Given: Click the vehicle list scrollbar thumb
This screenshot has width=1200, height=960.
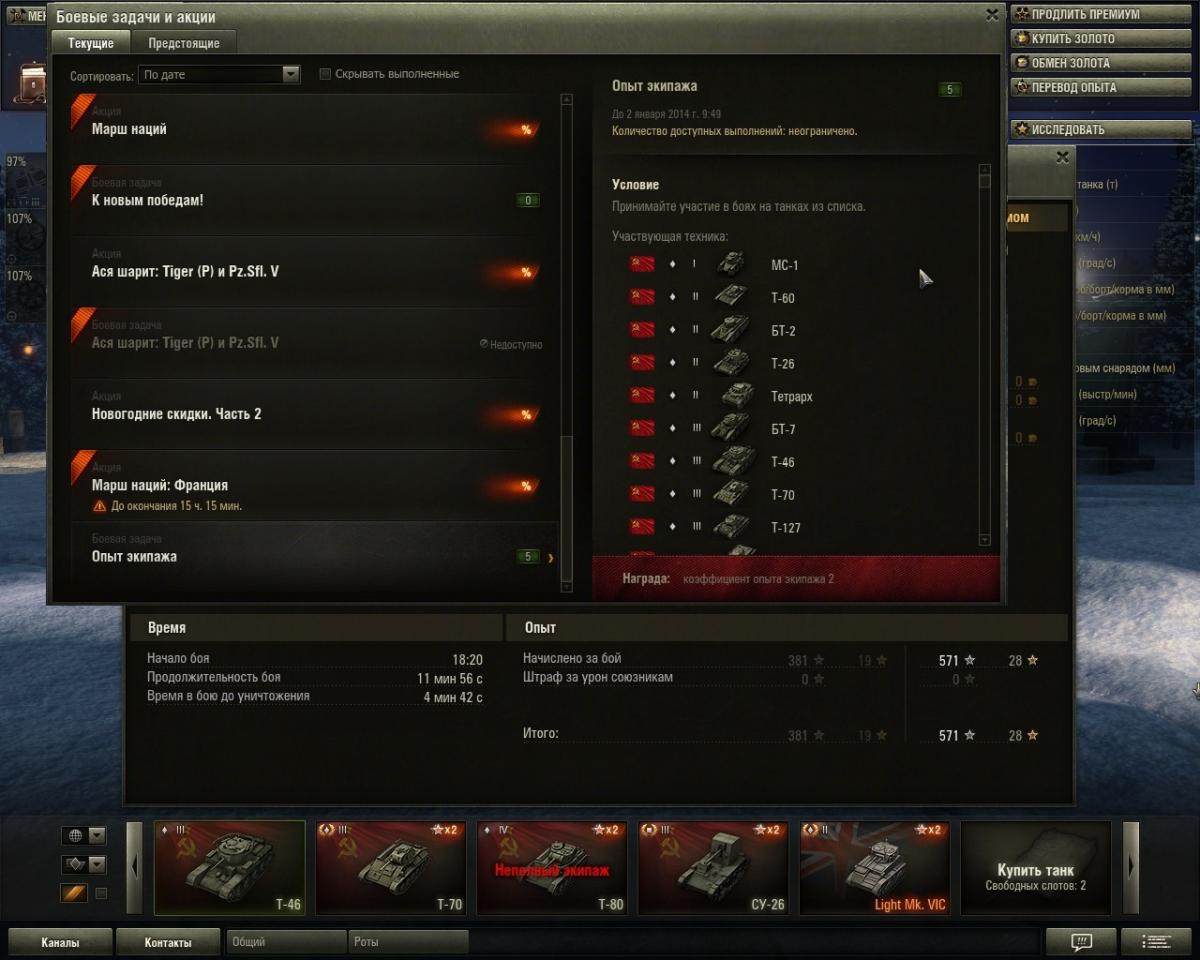Looking at the screenshot, I should [x=984, y=183].
